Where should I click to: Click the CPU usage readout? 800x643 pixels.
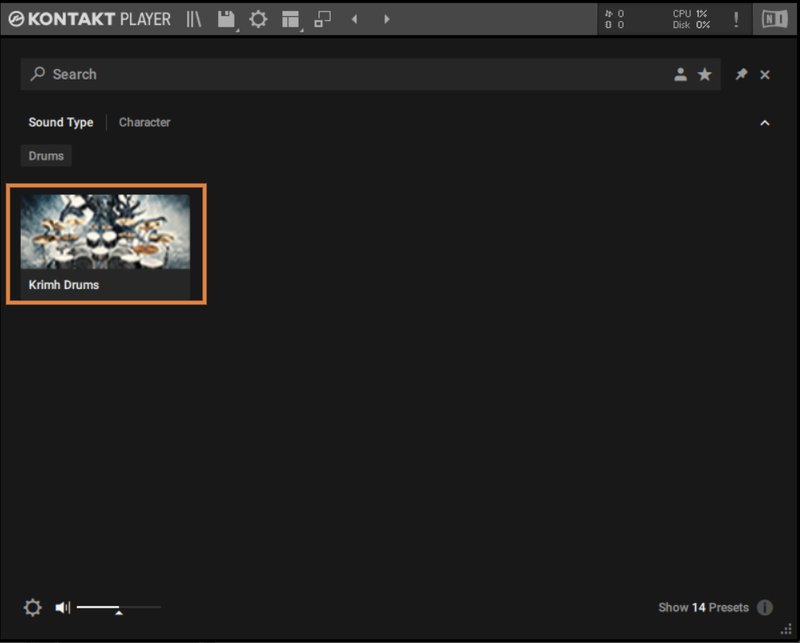[690, 14]
